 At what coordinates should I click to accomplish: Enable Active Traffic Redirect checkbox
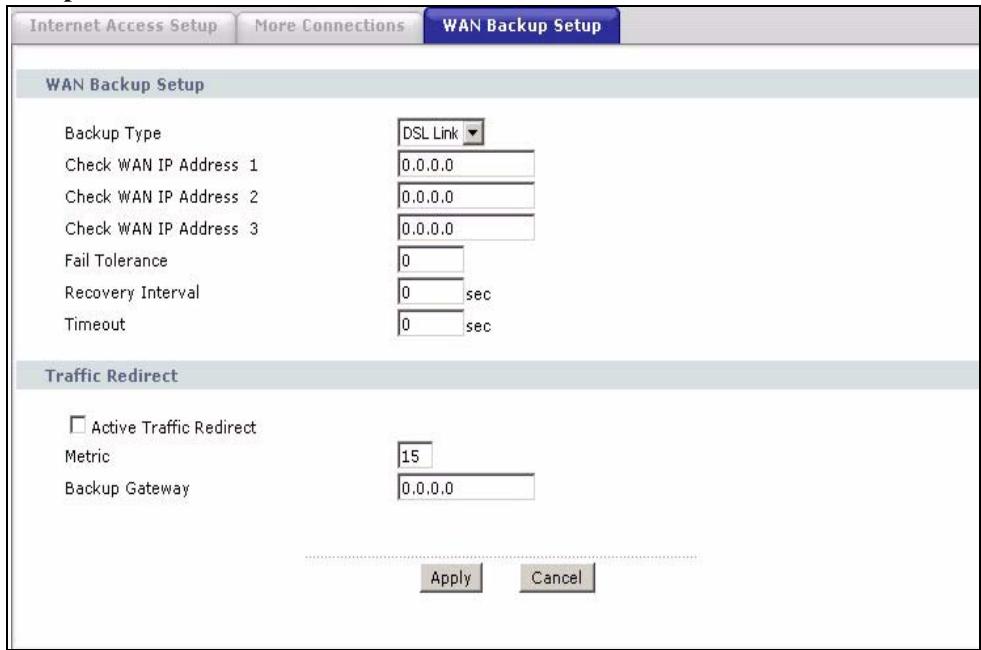pyautogui.click(x=78, y=425)
